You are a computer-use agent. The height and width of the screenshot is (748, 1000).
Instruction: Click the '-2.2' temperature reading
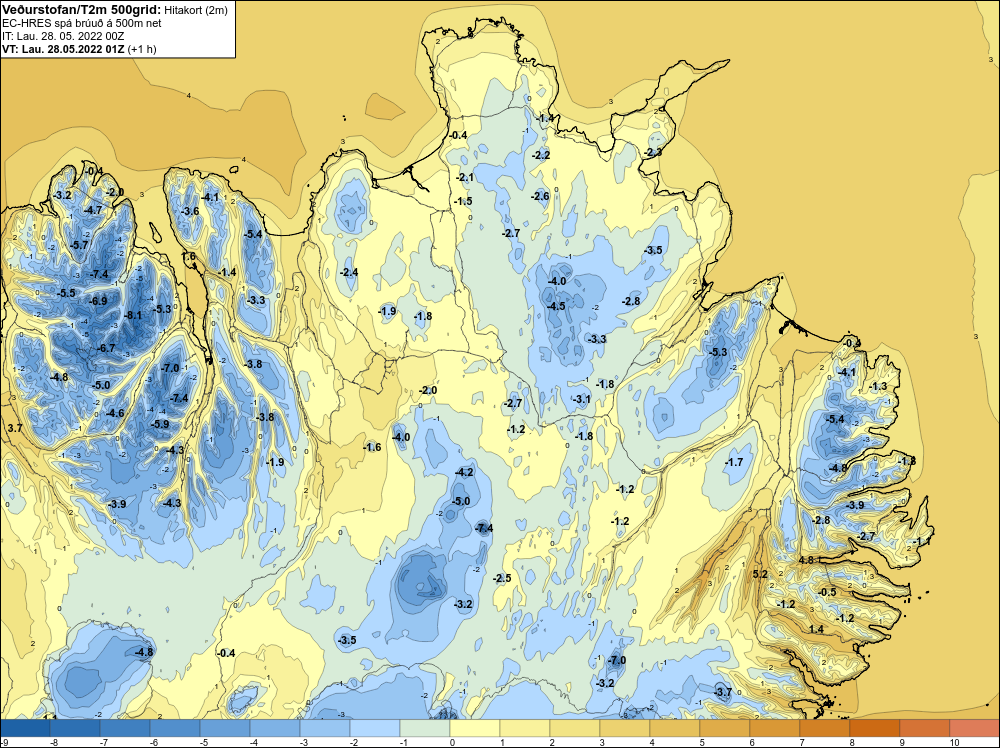(x=541, y=155)
